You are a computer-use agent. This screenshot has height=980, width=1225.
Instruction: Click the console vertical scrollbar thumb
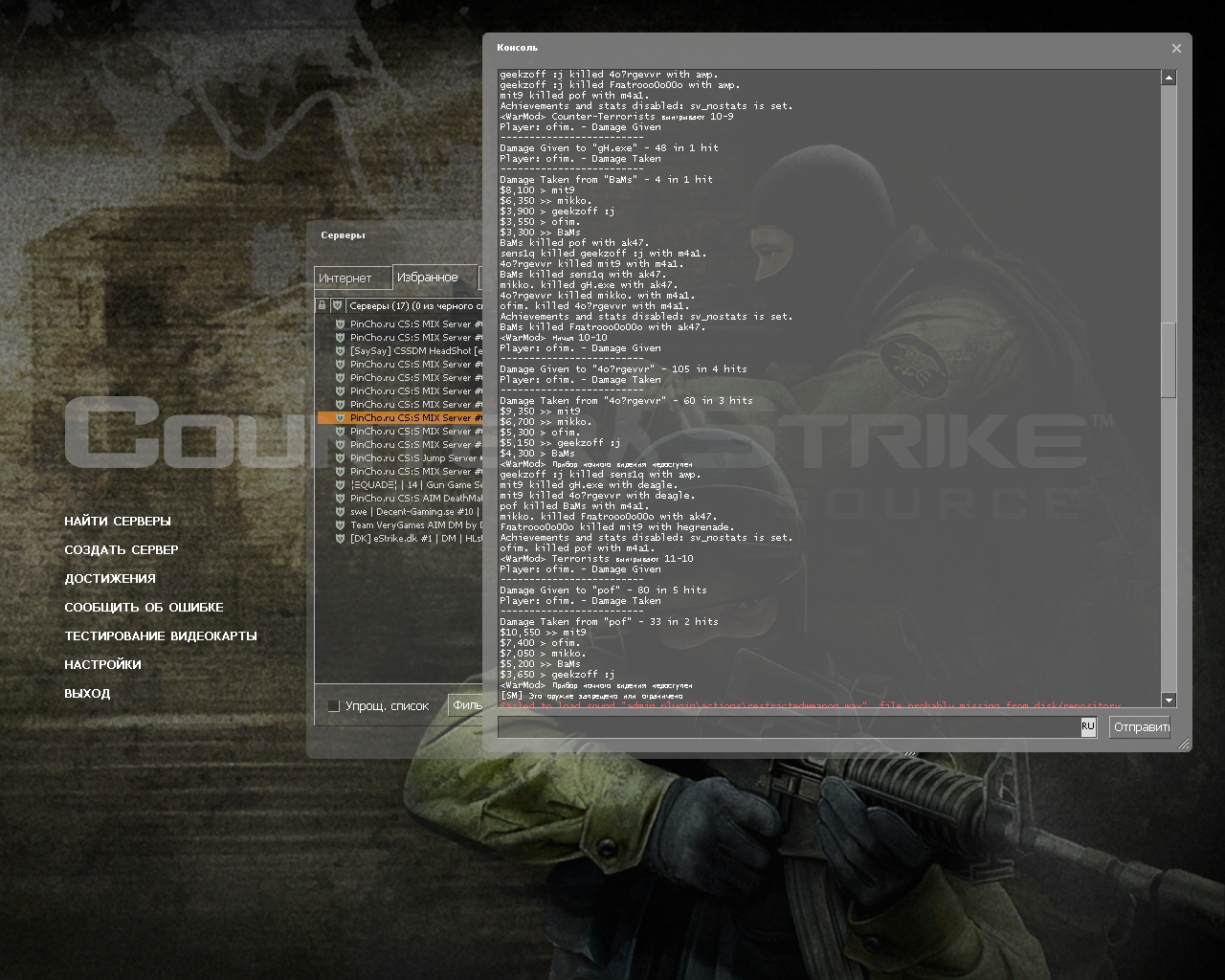coord(1169,361)
